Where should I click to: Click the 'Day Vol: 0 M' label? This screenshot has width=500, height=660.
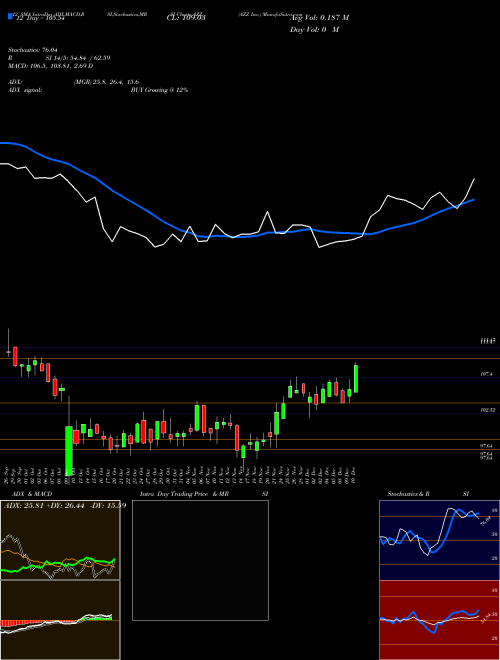(314, 30)
